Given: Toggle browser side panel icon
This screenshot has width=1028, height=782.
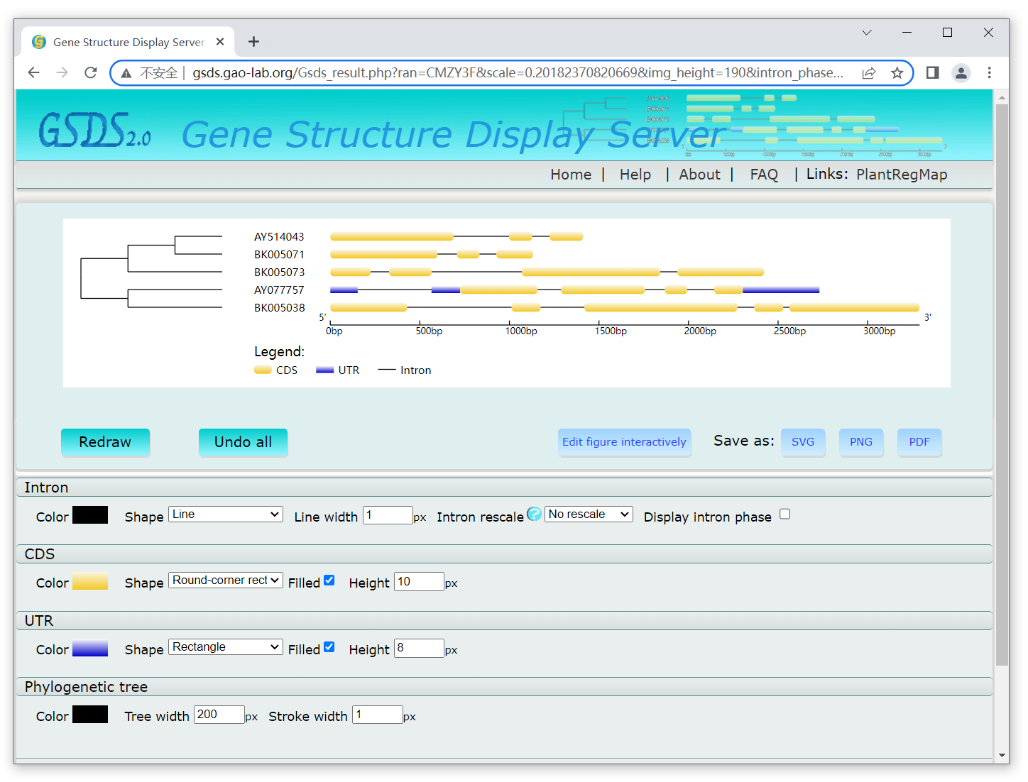Looking at the screenshot, I should (x=932, y=73).
